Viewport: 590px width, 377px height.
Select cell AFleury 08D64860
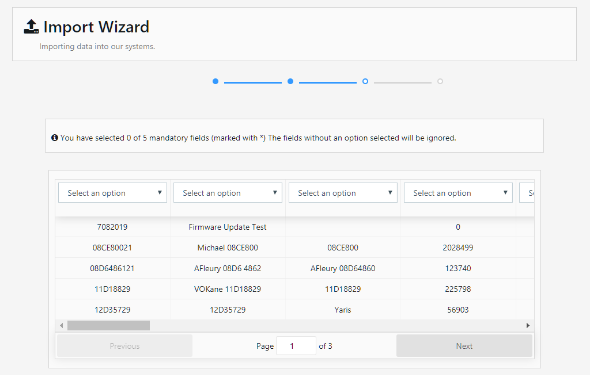coord(343,268)
